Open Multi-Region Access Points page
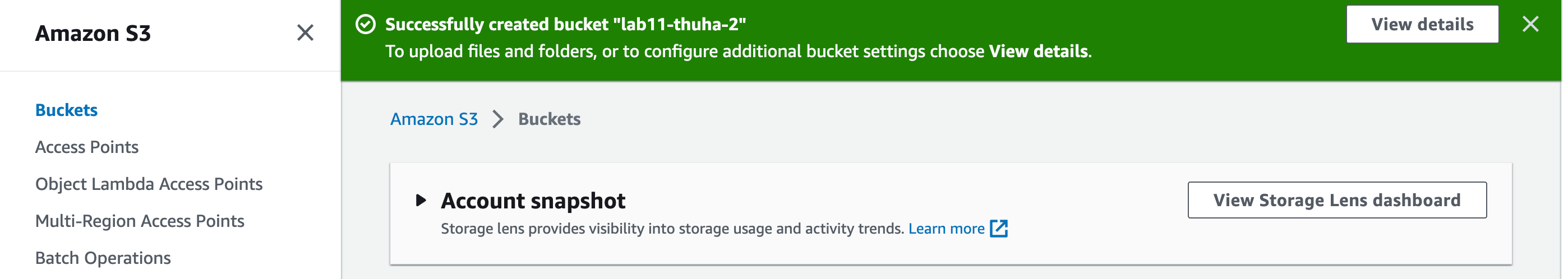 pos(140,221)
